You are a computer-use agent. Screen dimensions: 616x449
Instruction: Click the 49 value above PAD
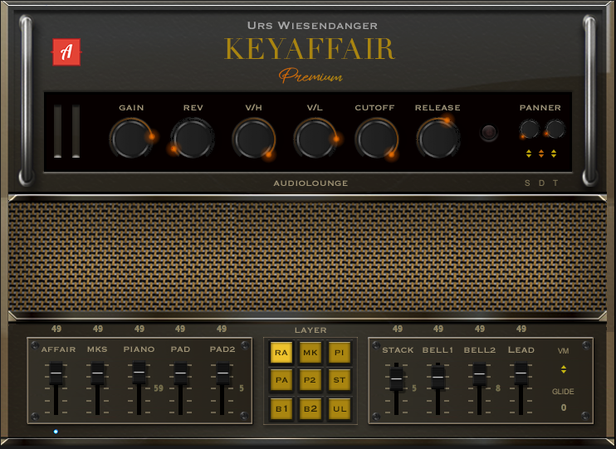coord(180,329)
